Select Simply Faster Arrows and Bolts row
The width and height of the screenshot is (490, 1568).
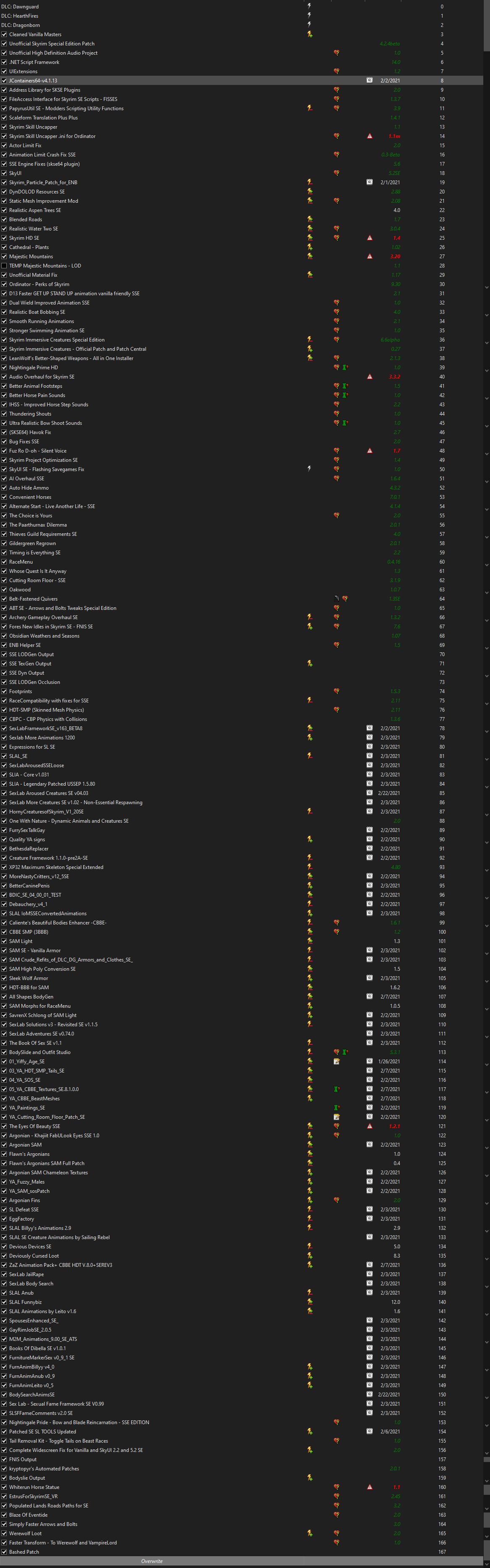241,1524
